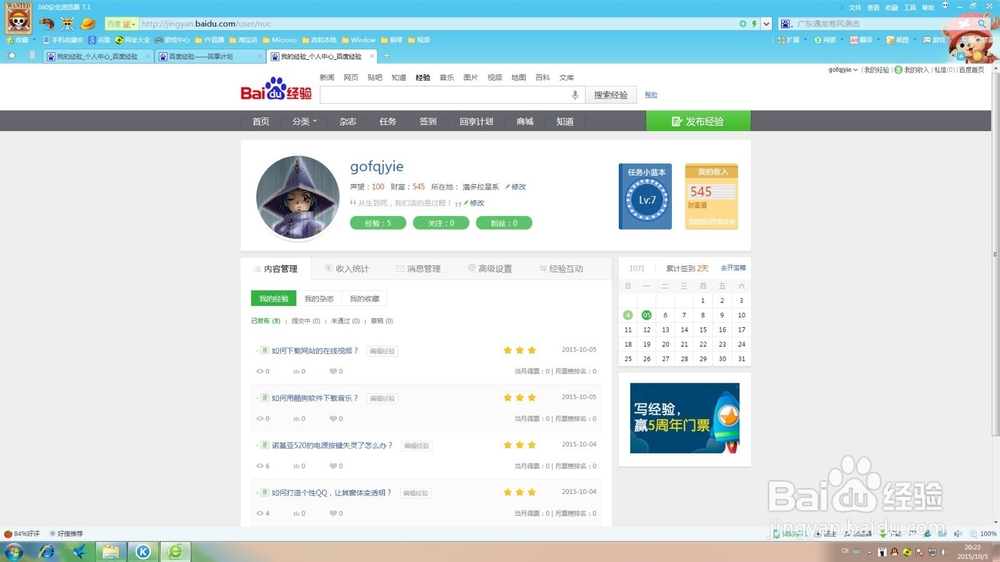Click the 经验：5 green pill button
Image resolution: width=1000 pixels, height=562 pixels.
click(378, 223)
